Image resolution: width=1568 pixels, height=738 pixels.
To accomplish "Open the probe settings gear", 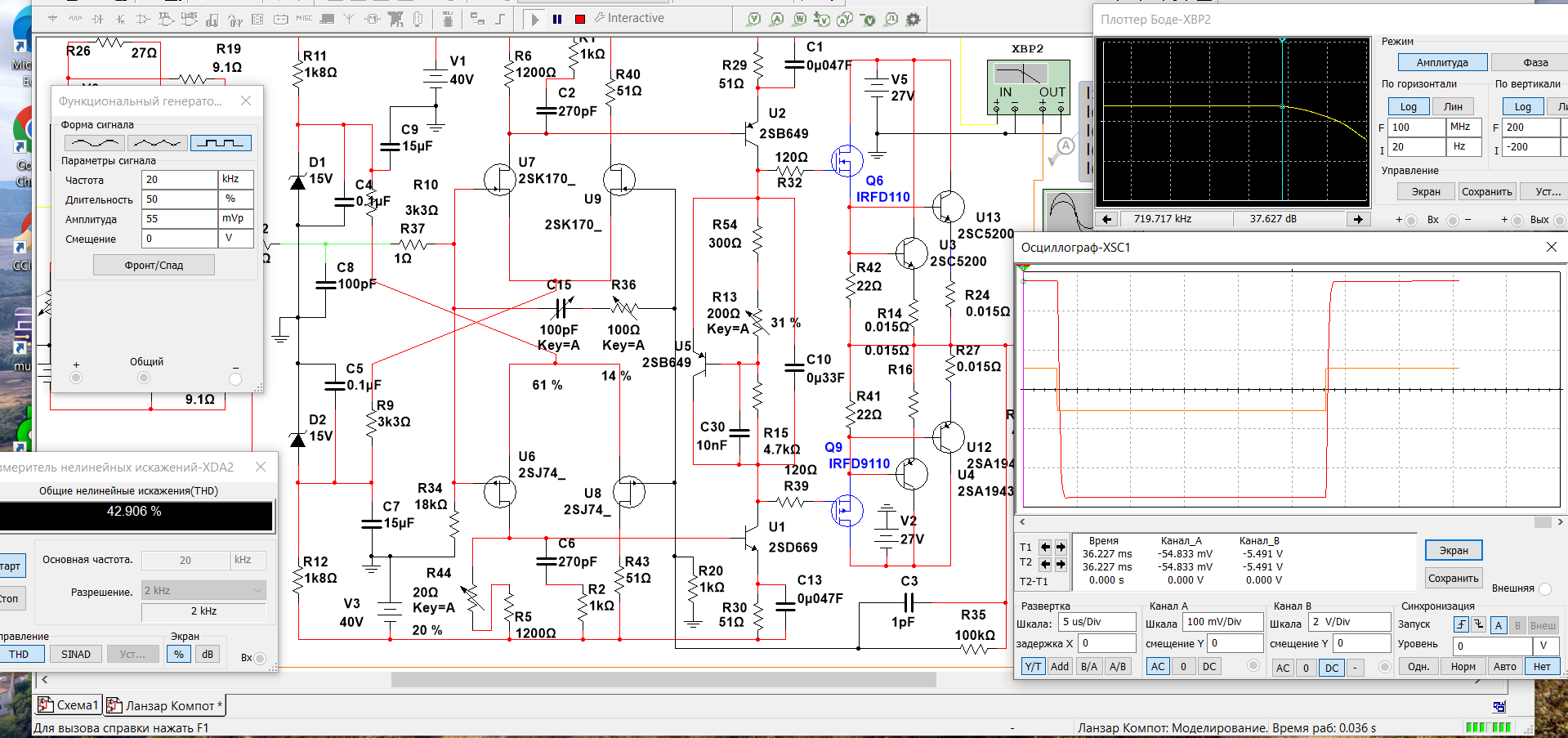I will click(x=914, y=19).
